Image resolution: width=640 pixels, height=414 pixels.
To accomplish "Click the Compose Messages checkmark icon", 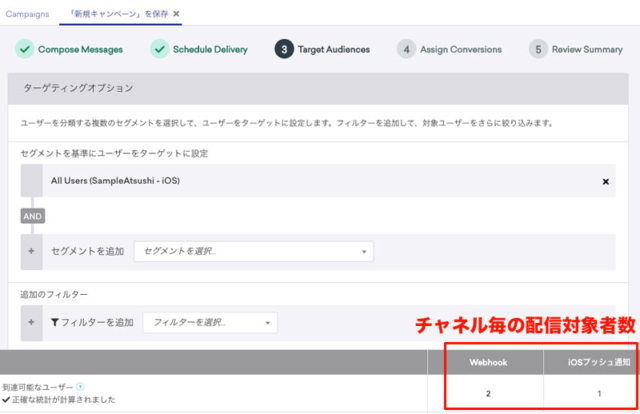I will 23,49.
